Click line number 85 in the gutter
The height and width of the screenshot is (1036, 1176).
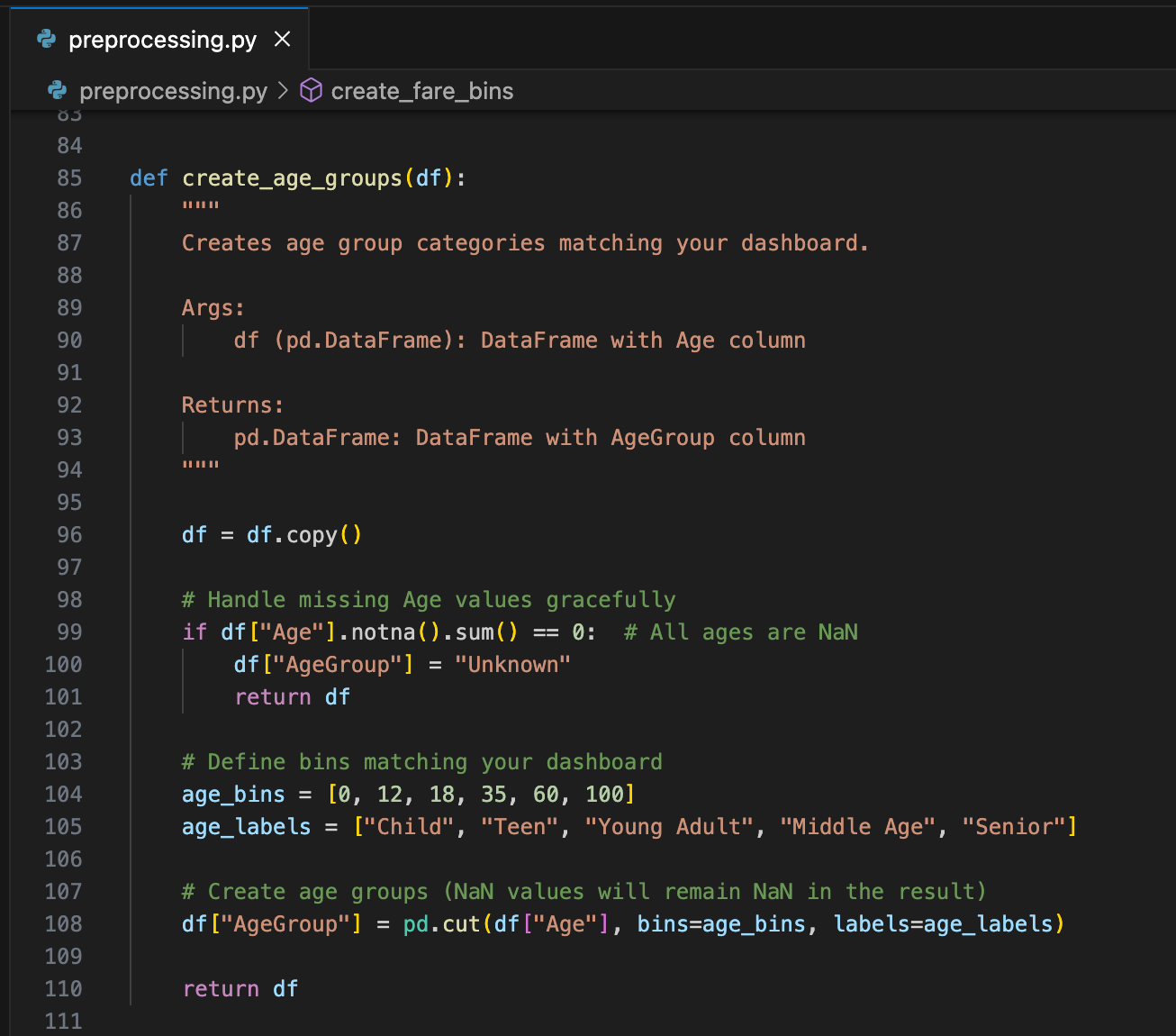point(69,178)
